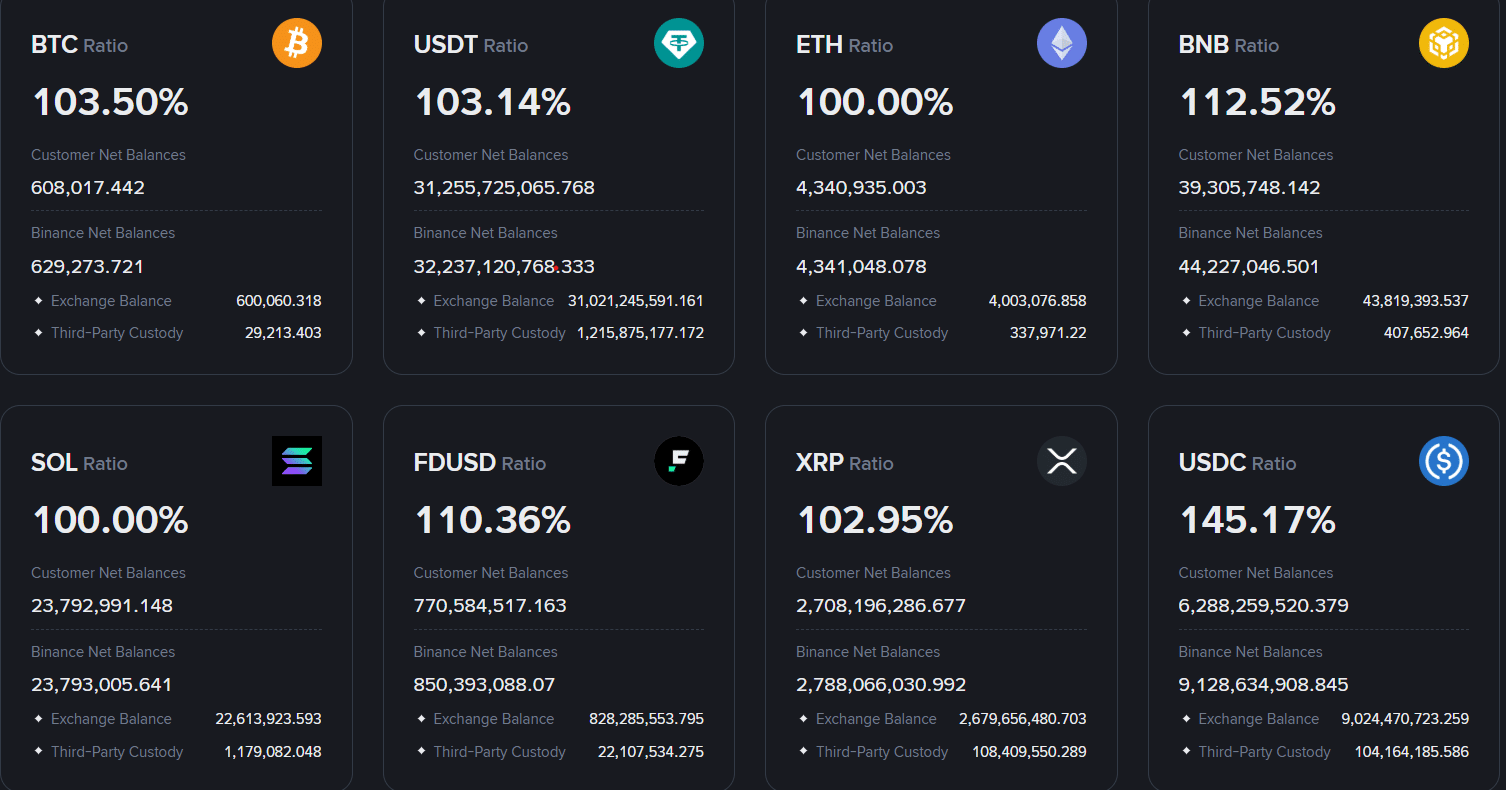Click the Bitcoin orange coin icon
Screen dimensions: 1506x790
click(297, 44)
